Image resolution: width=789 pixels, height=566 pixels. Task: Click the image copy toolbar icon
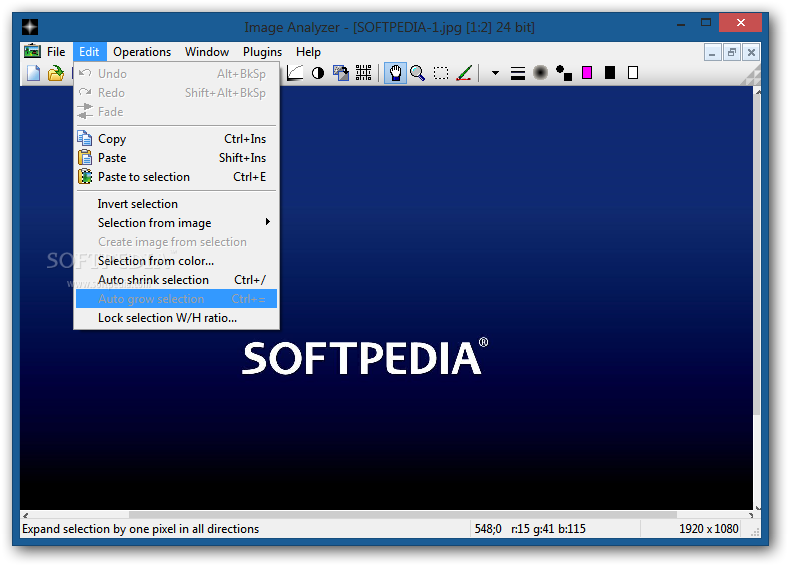341,73
